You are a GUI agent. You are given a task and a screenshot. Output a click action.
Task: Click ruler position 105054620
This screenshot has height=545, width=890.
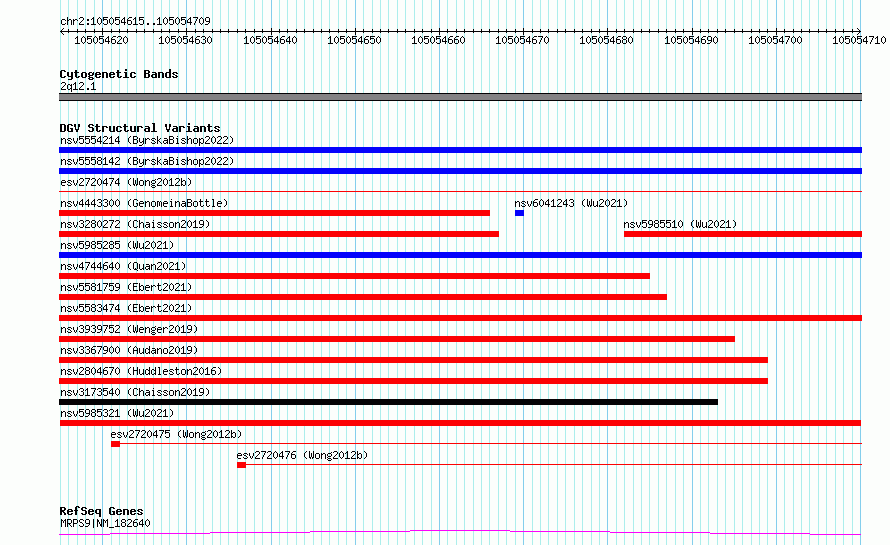[102, 40]
